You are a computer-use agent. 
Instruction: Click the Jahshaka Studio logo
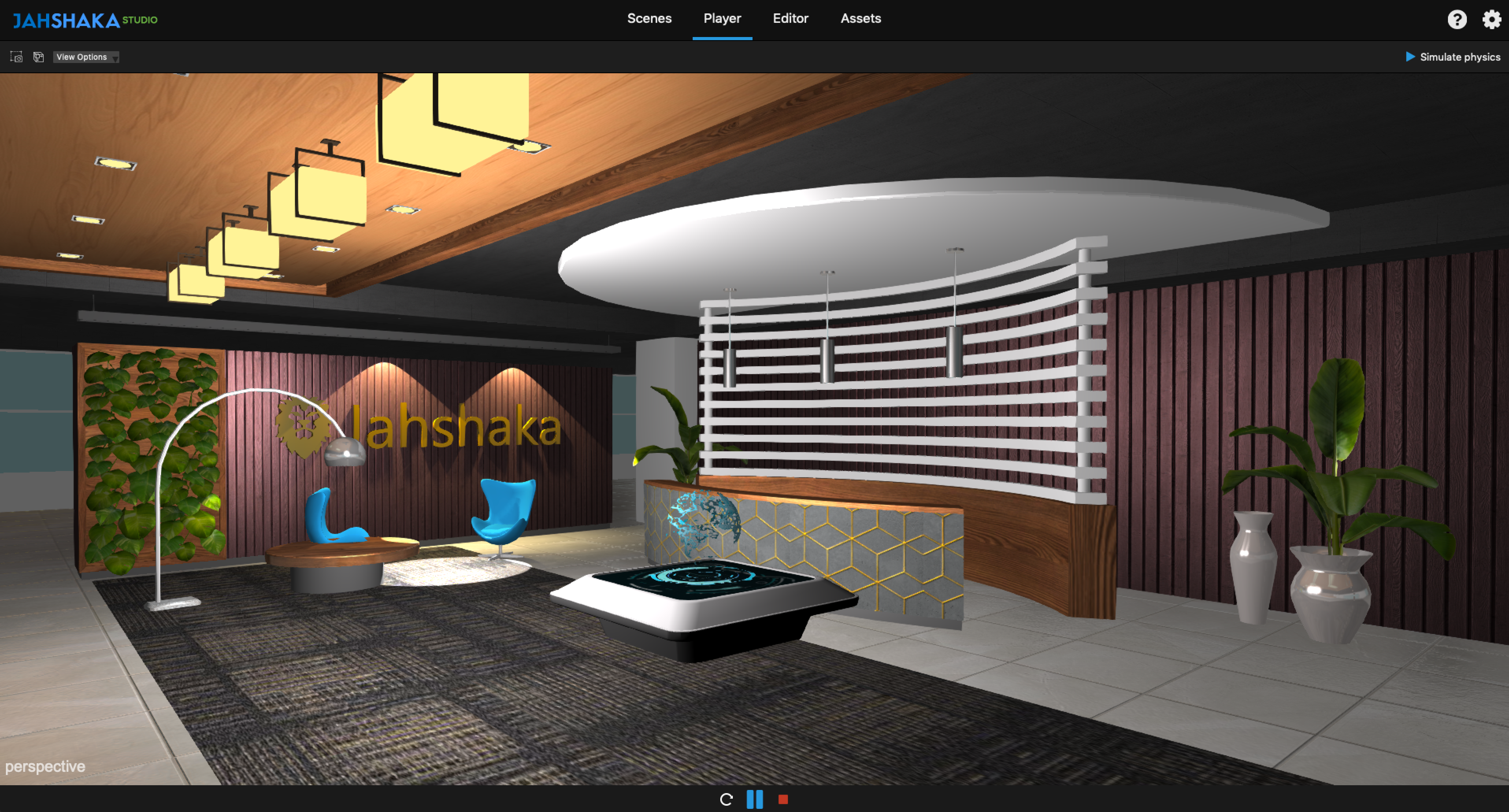click(x=85, y=20)
